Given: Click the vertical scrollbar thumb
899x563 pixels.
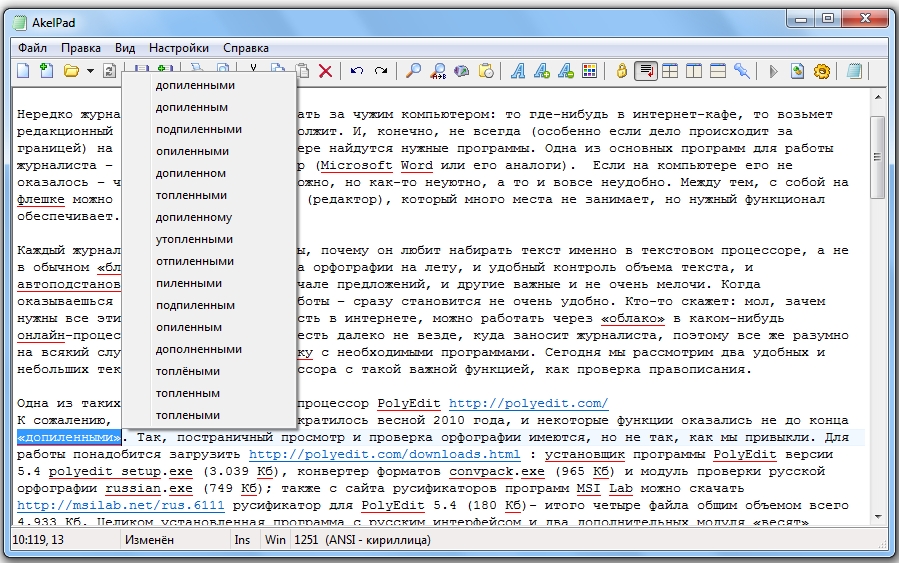Looking at the screenshot, I should pos(878,157).
